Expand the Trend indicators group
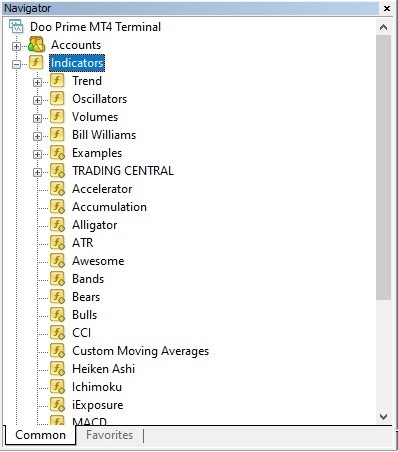398x452 pixels. pos(37,82)
